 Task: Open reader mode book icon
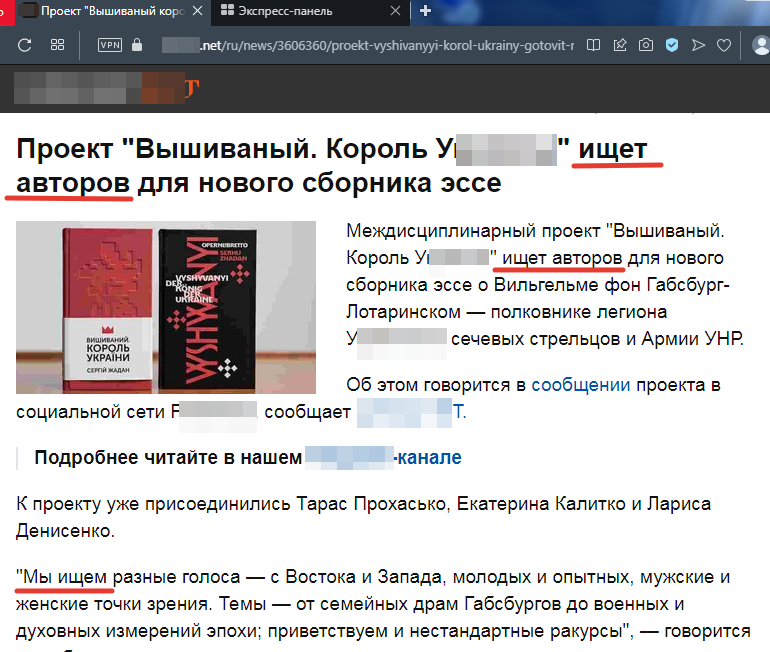(x=593, y=46)
